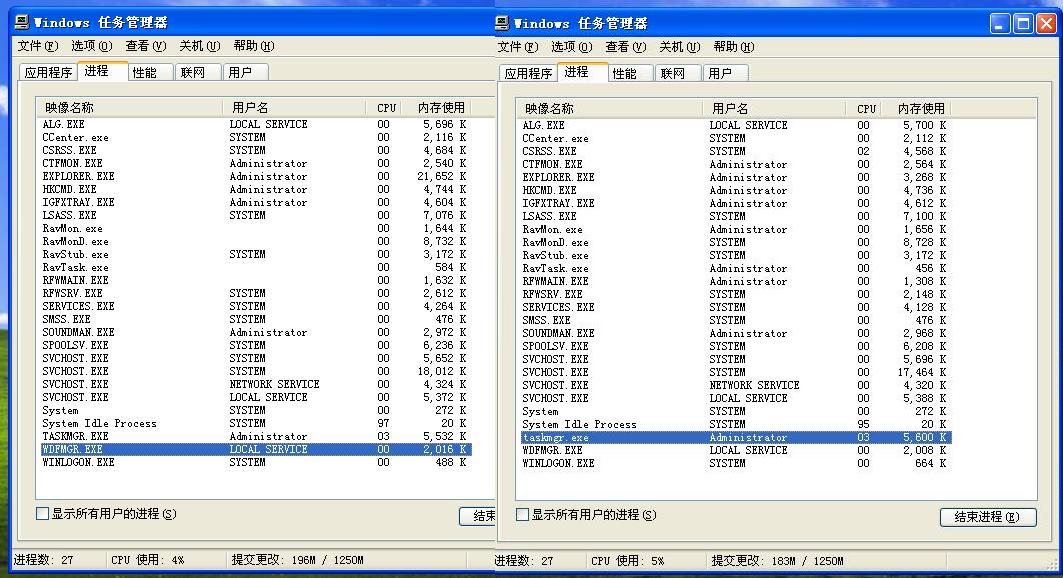1063x578 pixels.
Task: Switch to 联网 tab in left window
Action: click(198, 73)
